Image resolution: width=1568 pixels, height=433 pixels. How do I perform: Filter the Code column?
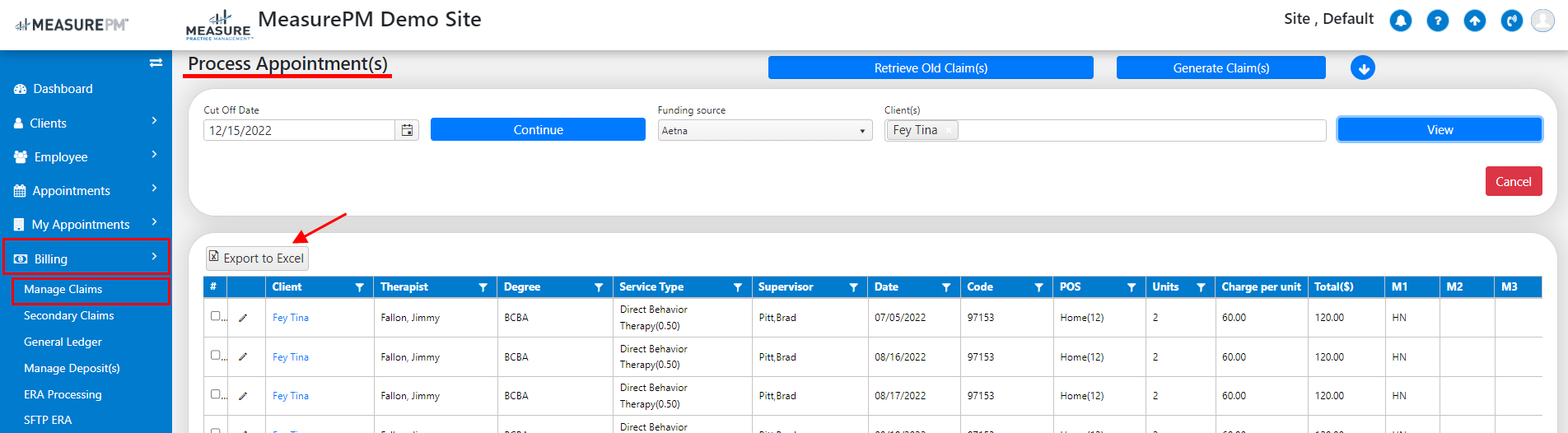(1038, 287)
